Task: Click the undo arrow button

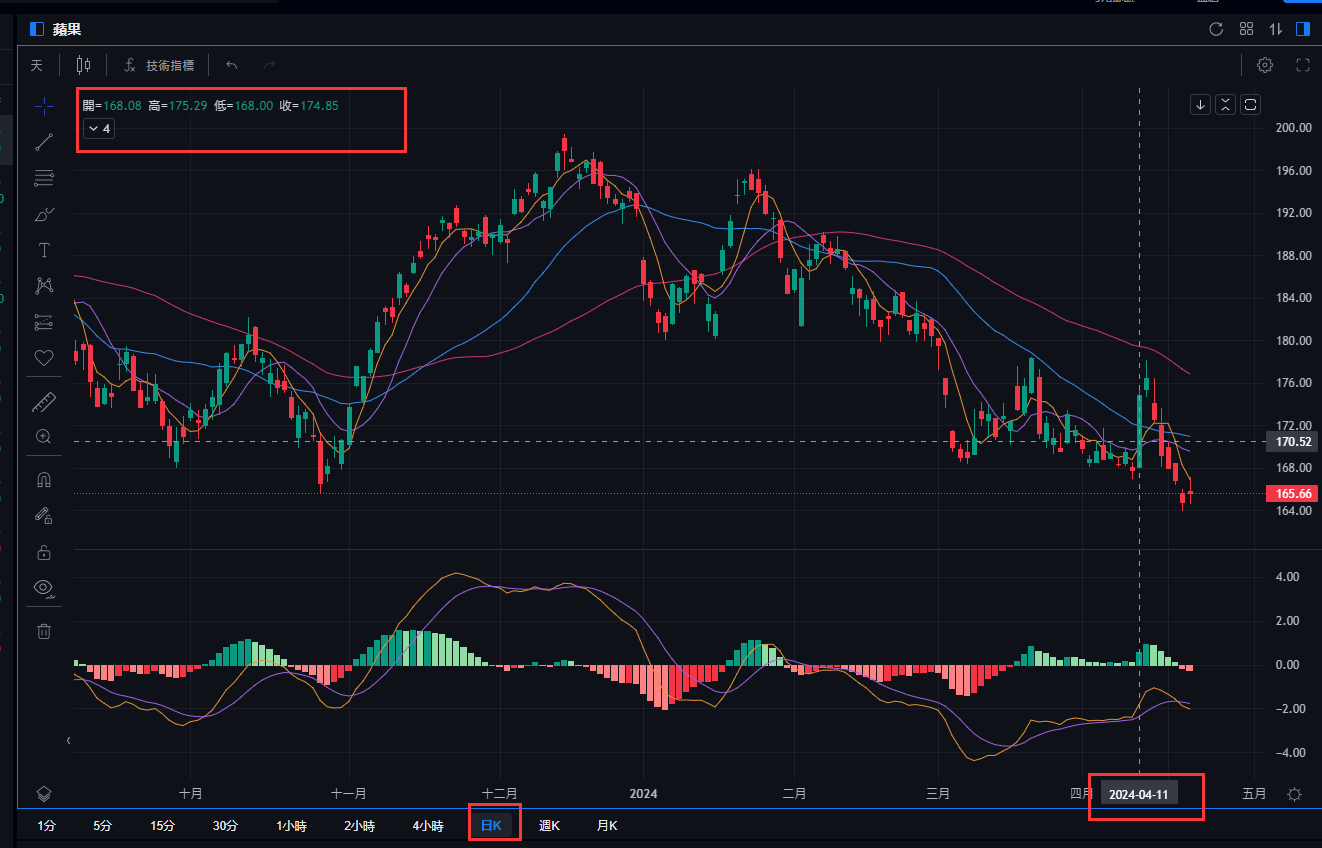Action: [x=232, y=65]
